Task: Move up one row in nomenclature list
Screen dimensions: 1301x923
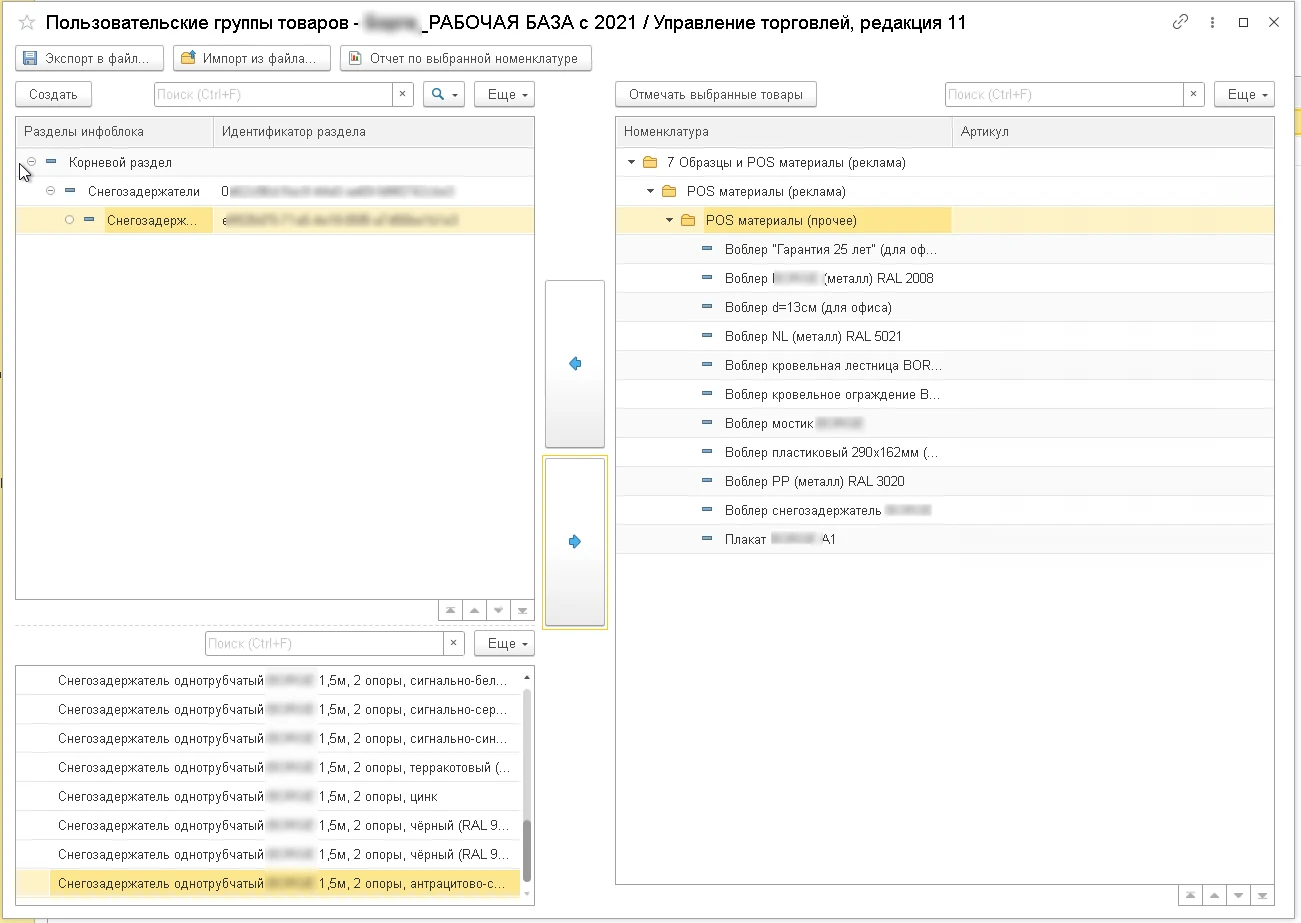Action: coord(1215,895)
